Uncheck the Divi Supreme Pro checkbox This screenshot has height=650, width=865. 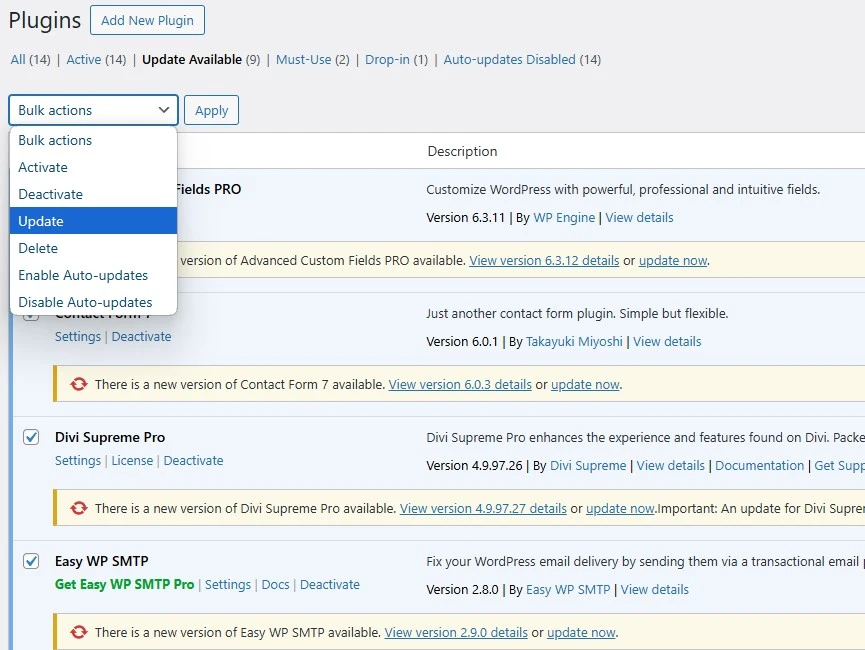(31, 437)
